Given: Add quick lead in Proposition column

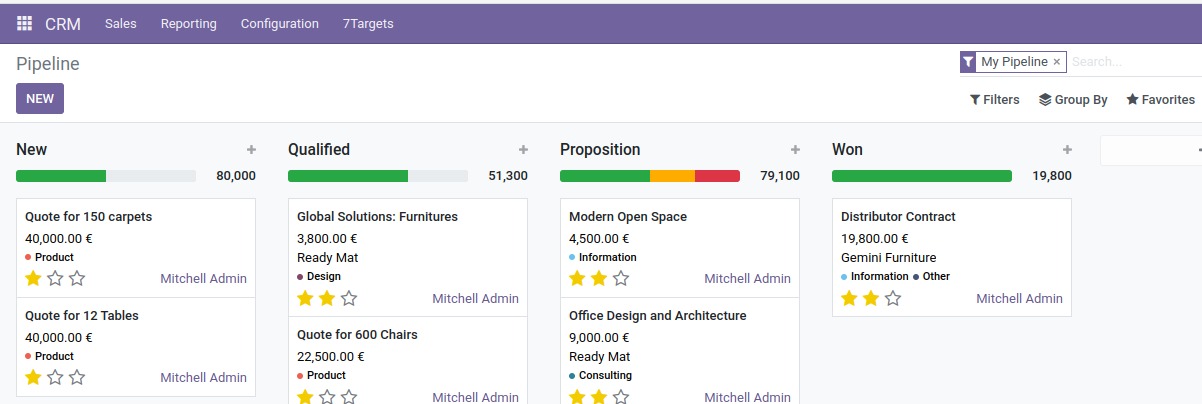Looking at the screenshot, I should pyautogui.click(x=795, y=150).
